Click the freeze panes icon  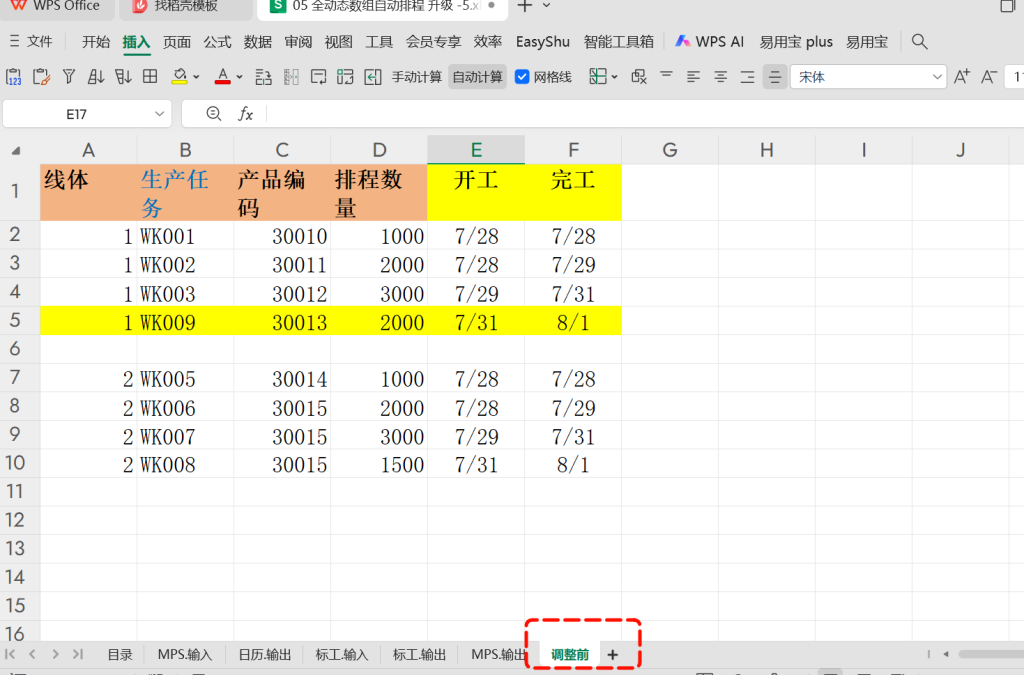(598, 77)
